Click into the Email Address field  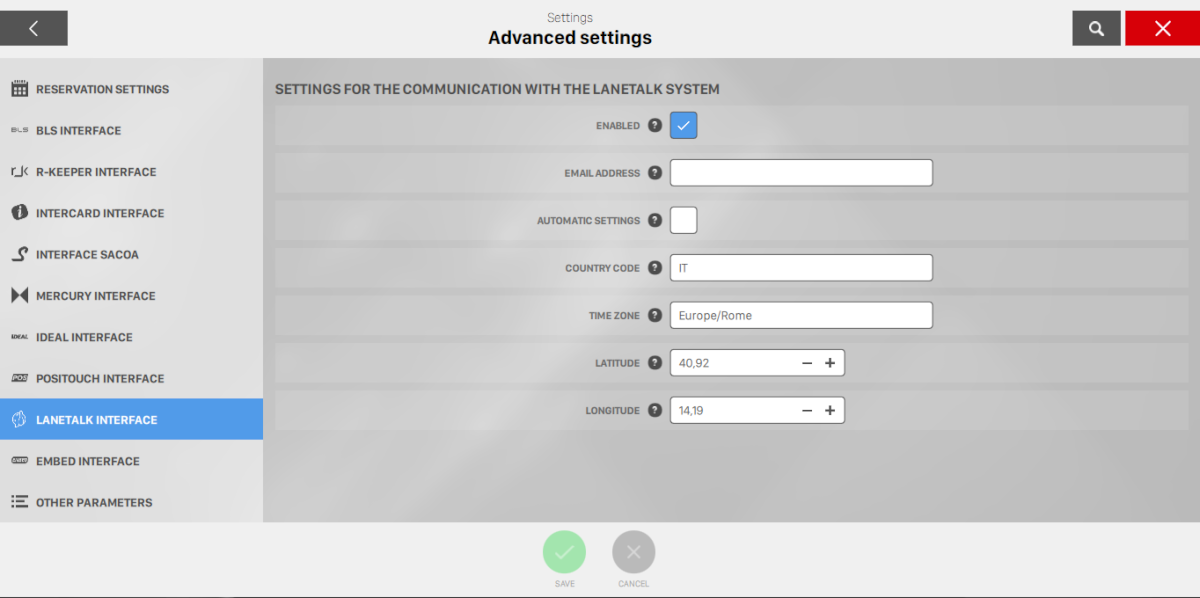pos(800,173)
